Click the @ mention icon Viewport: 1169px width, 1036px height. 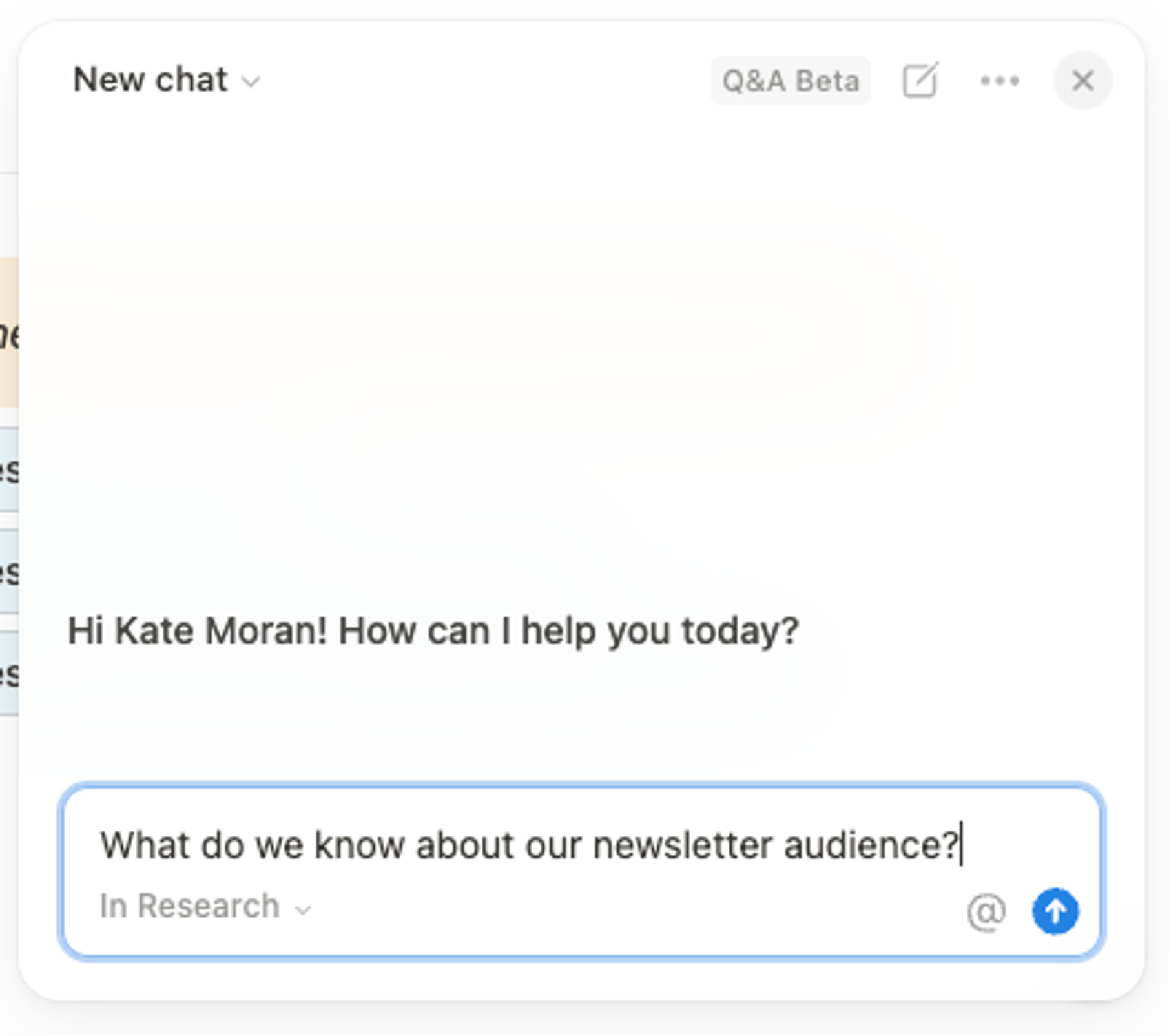986,912
